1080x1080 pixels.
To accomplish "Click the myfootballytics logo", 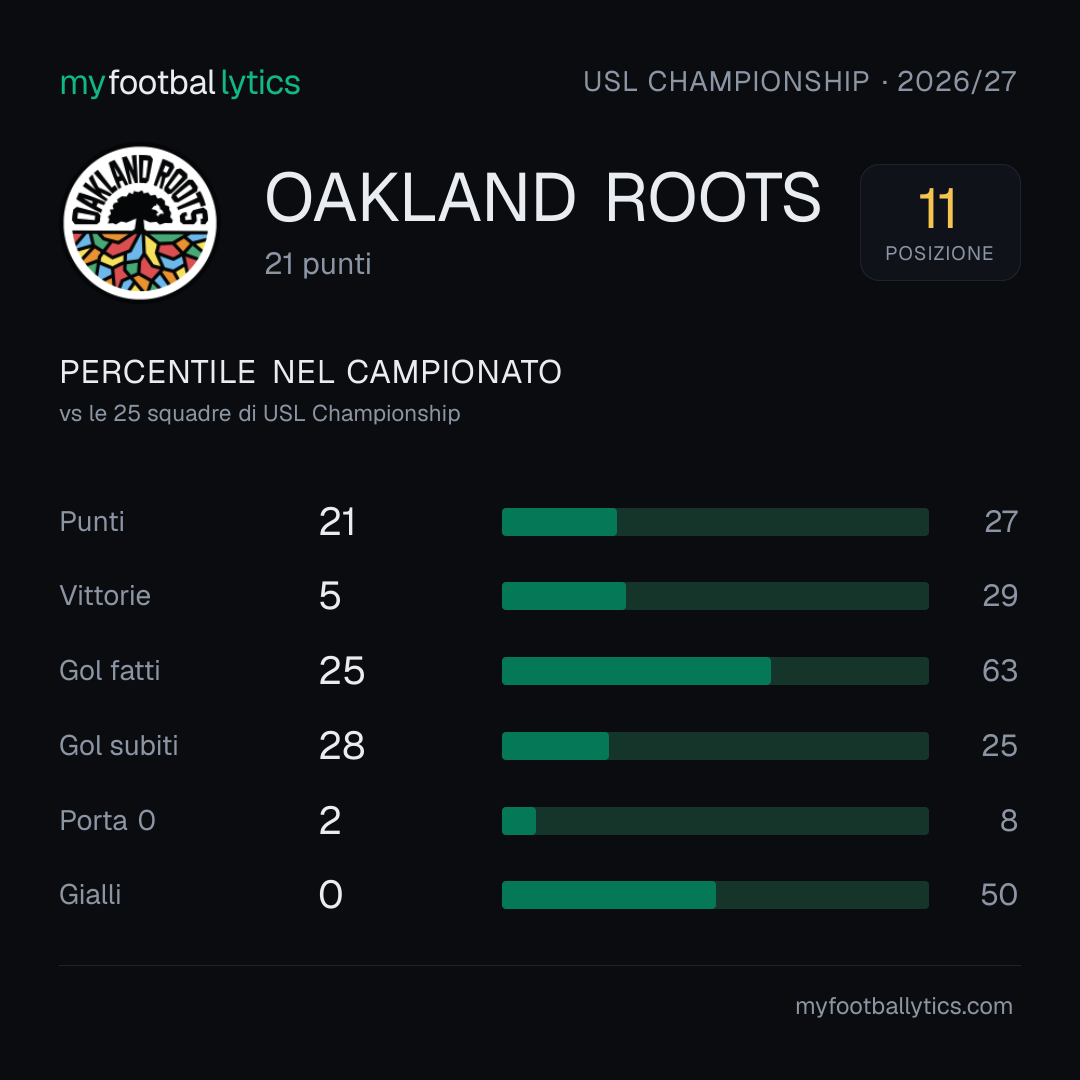I will tap(180, 83).
